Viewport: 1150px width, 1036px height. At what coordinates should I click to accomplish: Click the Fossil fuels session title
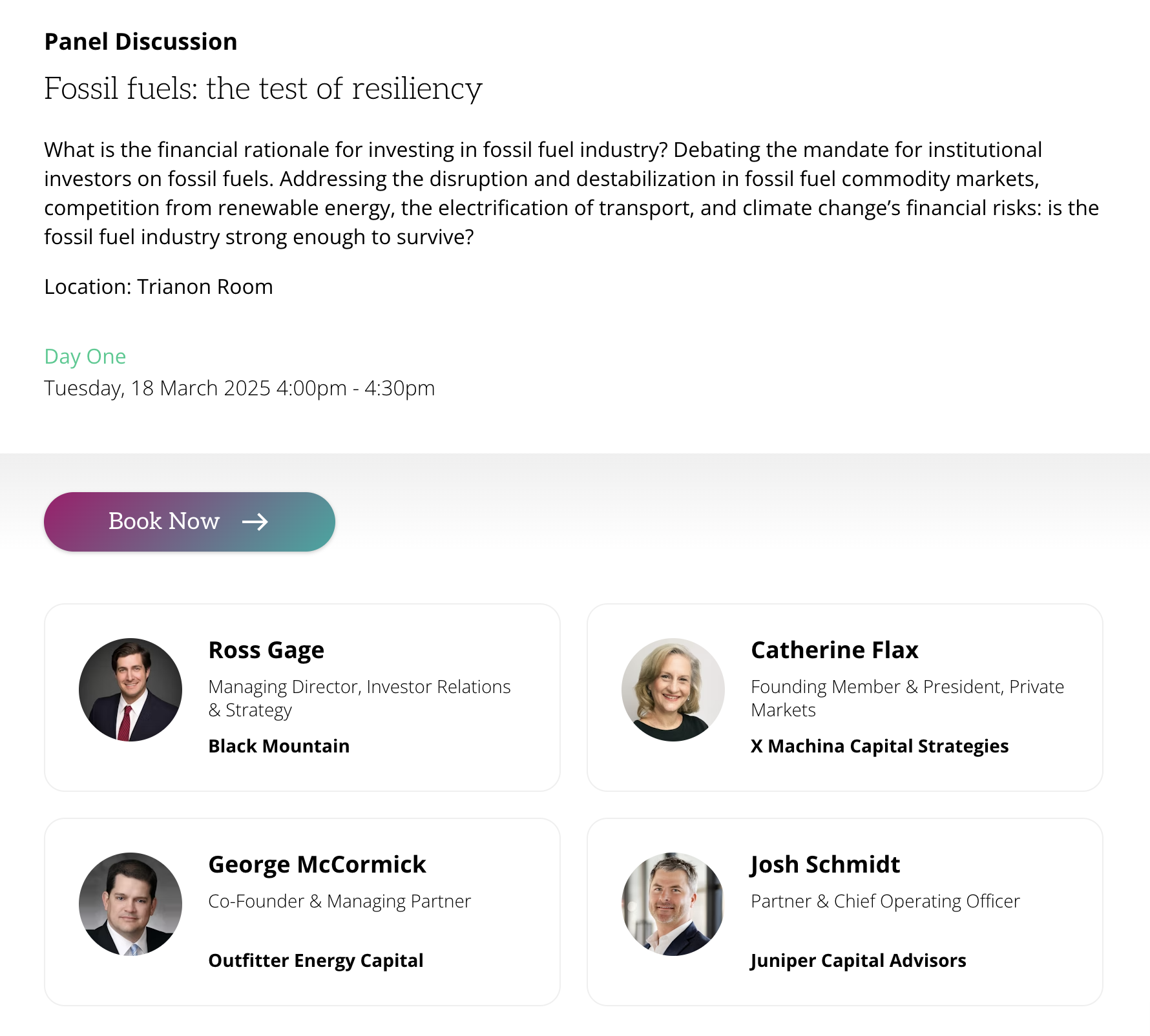click(264, 88)
